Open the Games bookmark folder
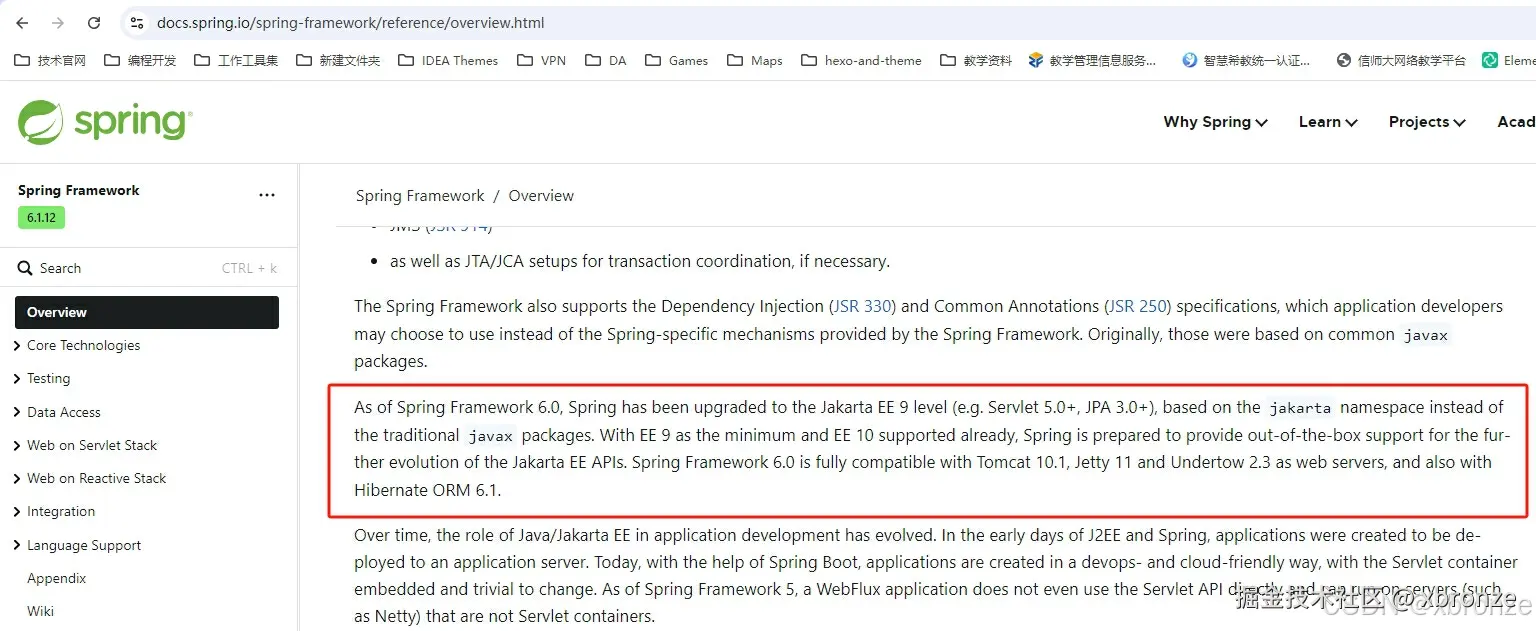Viewport: 1536px width, 631px height. tap(677, 61)
